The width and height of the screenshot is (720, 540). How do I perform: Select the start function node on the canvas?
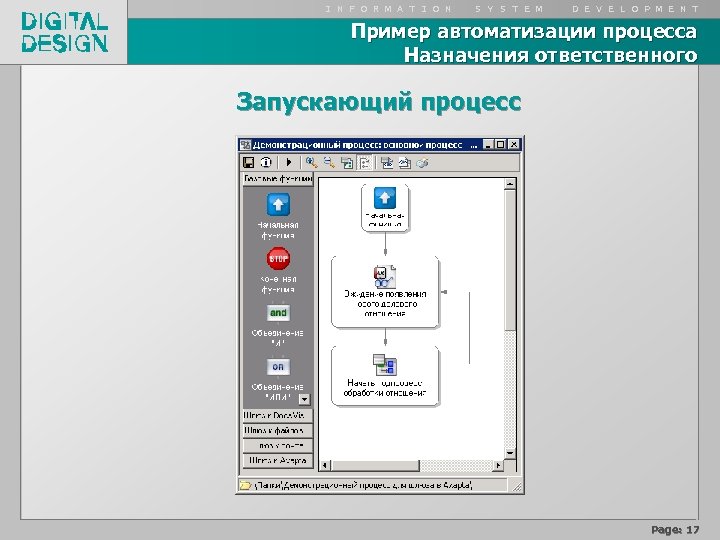click(385, 208)
